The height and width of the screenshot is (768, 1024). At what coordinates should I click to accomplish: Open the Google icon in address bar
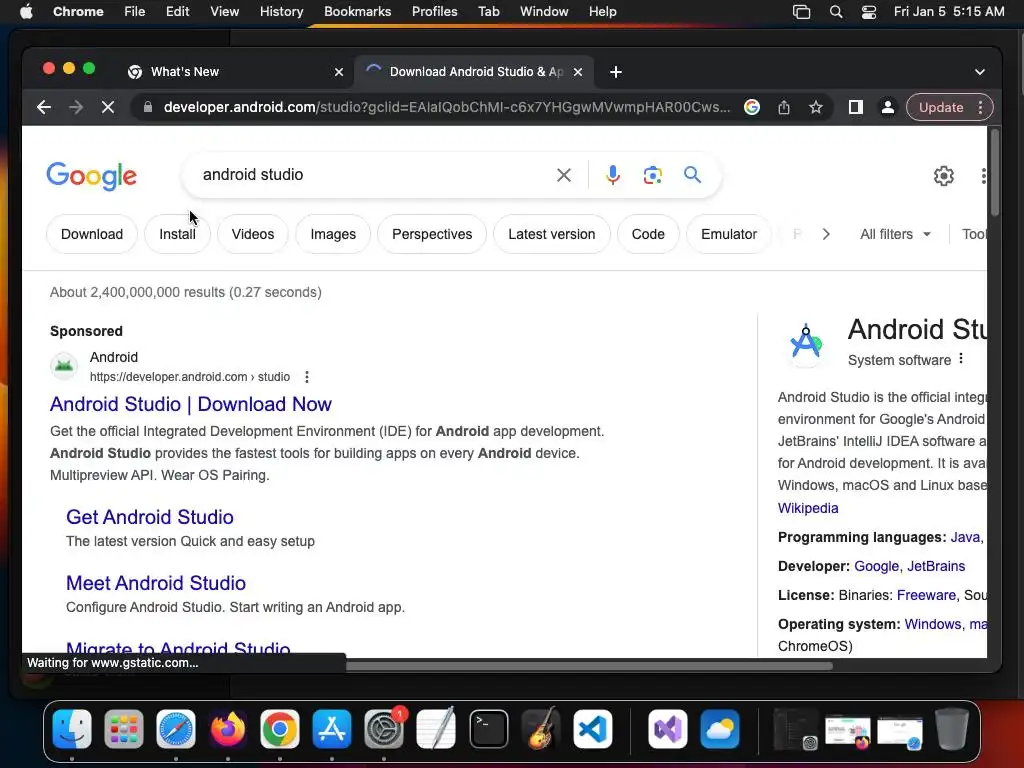point(752,107)
